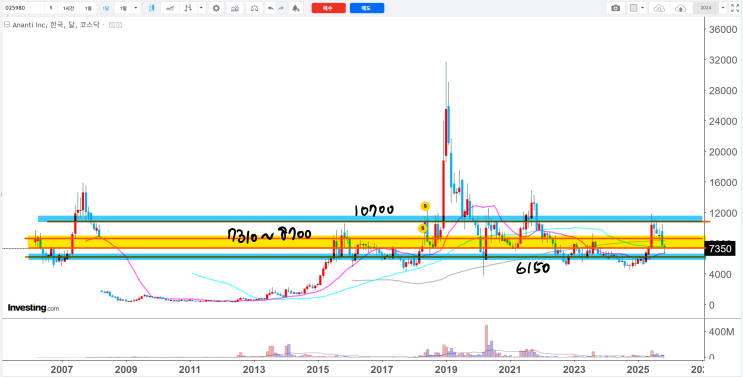743x377 pixels.
Task: Click the undo arrow
Action: point(271,8)
